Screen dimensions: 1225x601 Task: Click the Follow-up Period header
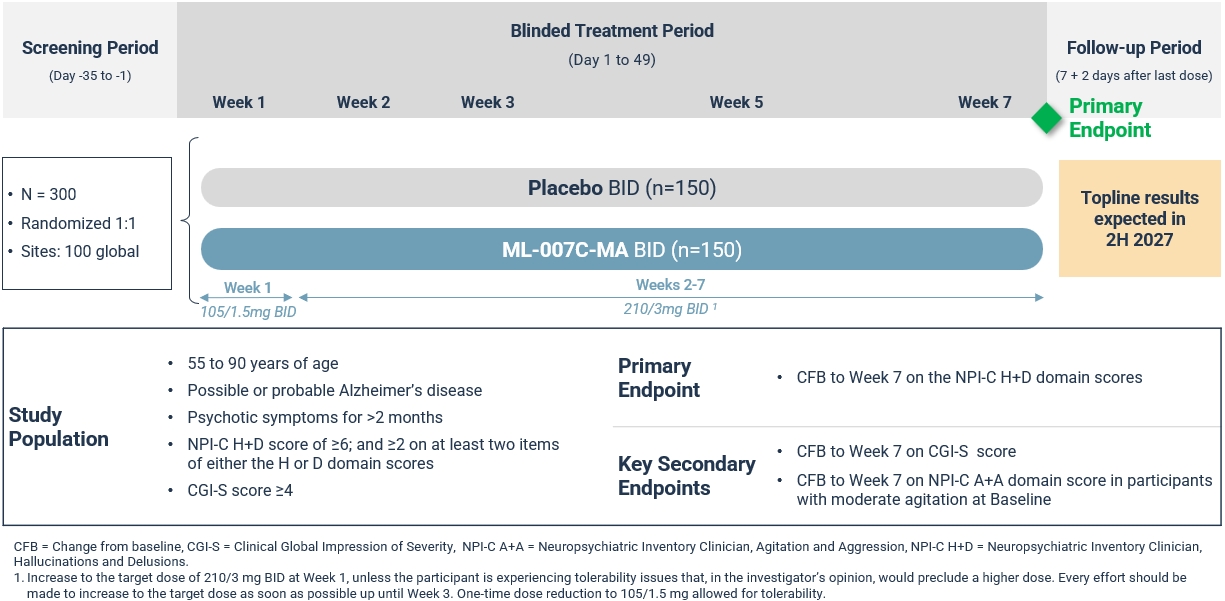tap(1134, 48)
